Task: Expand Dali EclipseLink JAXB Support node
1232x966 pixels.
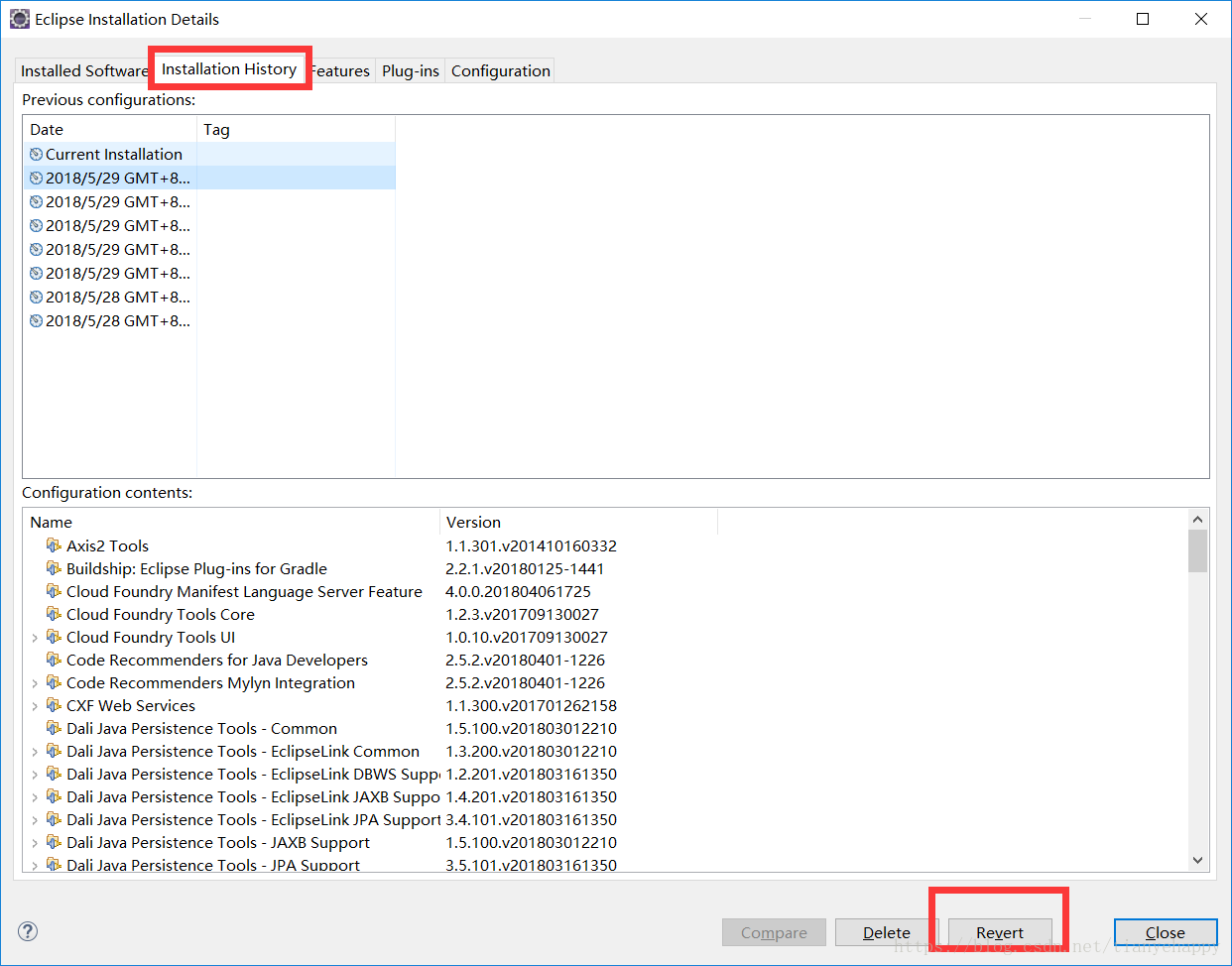Action: point(35,797)
